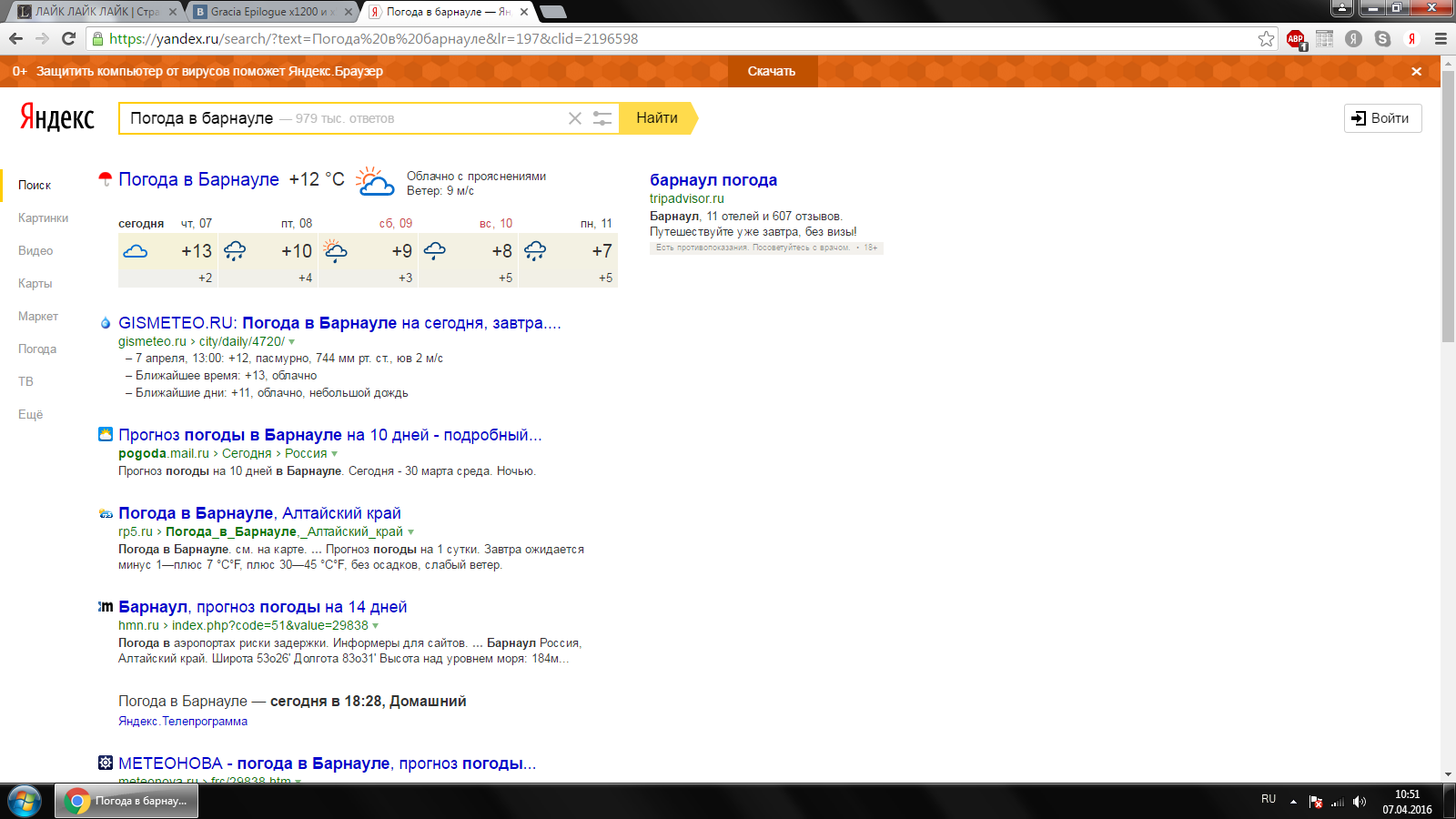Open the volume speaker tray icon

click(x=1360, y=802)
